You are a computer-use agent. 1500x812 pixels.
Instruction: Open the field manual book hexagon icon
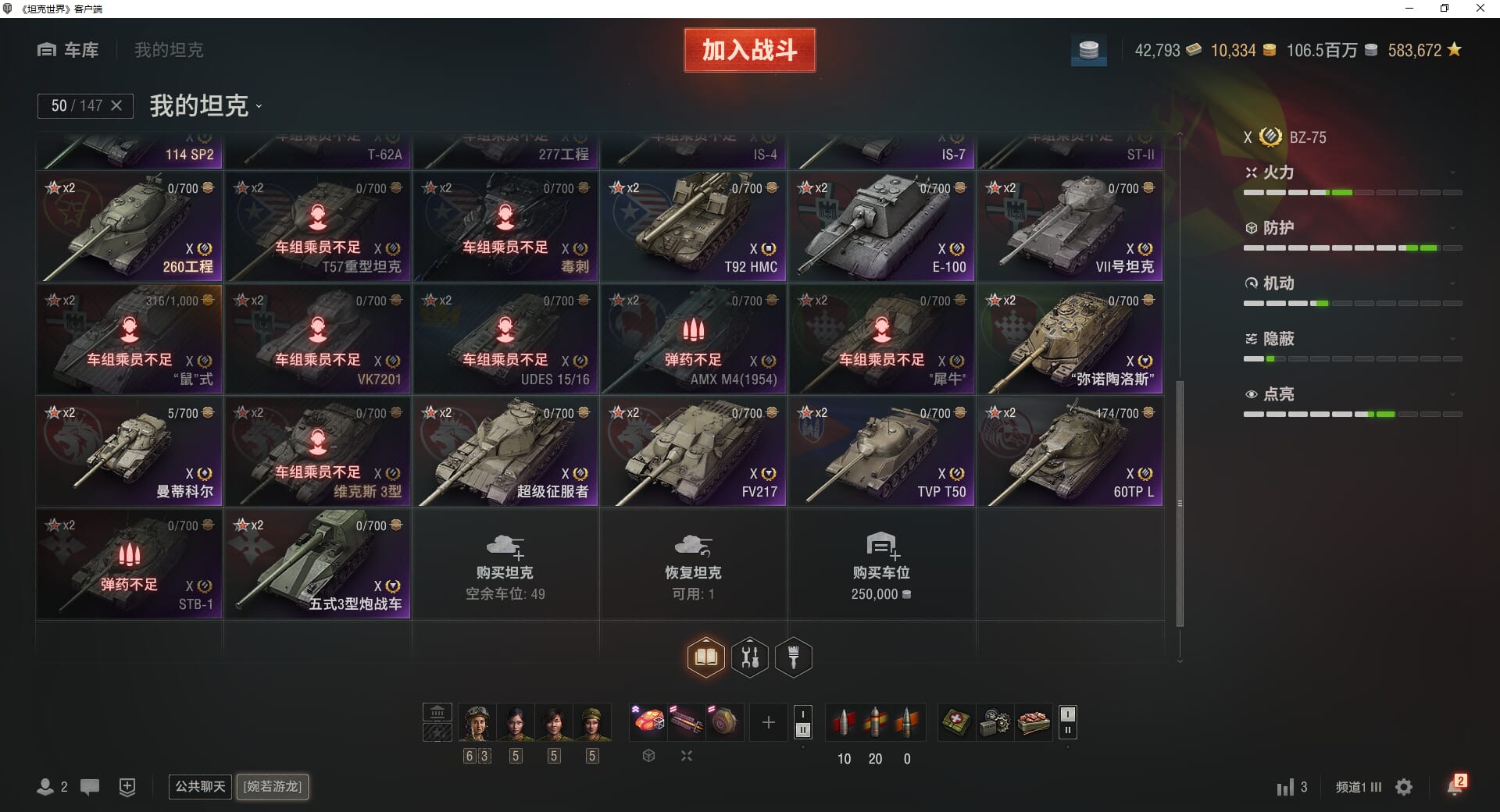[705, 657]
